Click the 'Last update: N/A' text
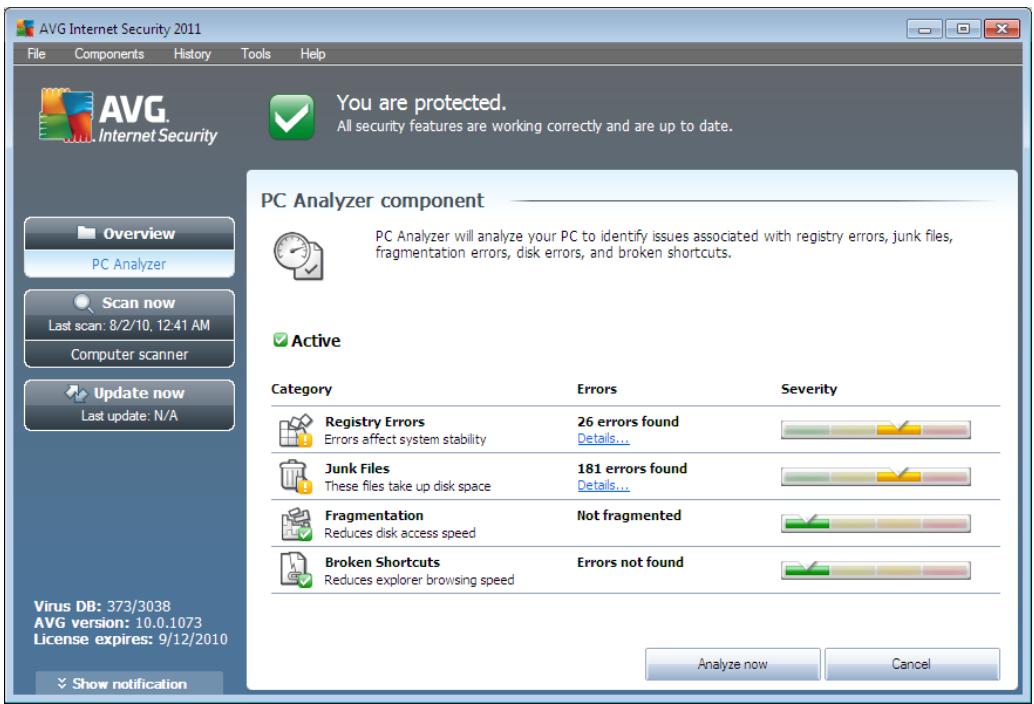This screenshot has height=704, width=1034. 129,416
